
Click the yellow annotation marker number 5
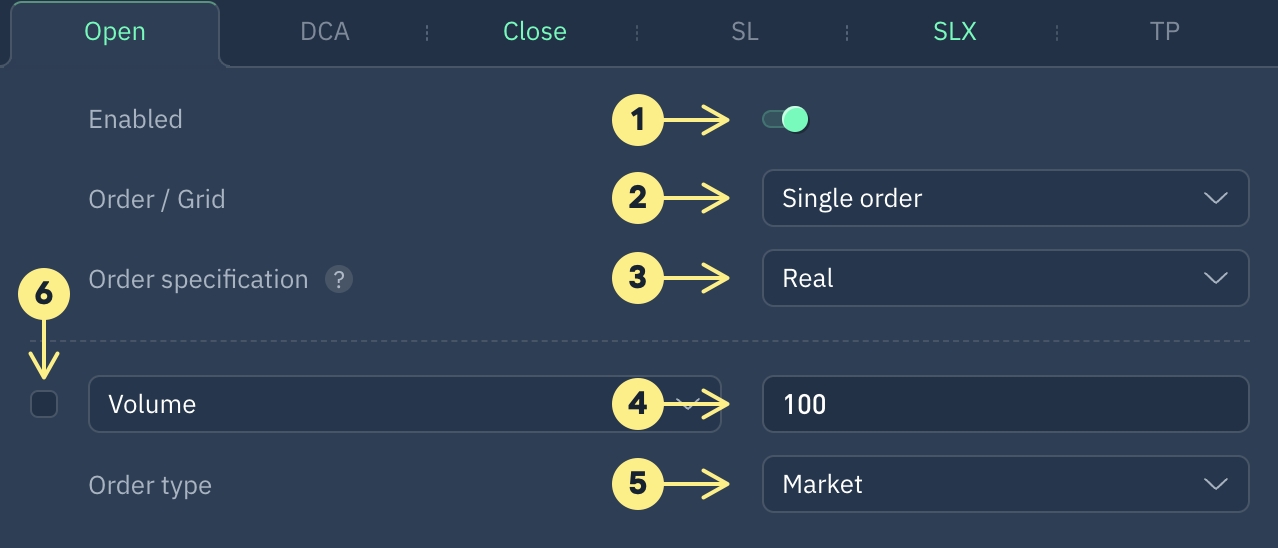point(637,485)
